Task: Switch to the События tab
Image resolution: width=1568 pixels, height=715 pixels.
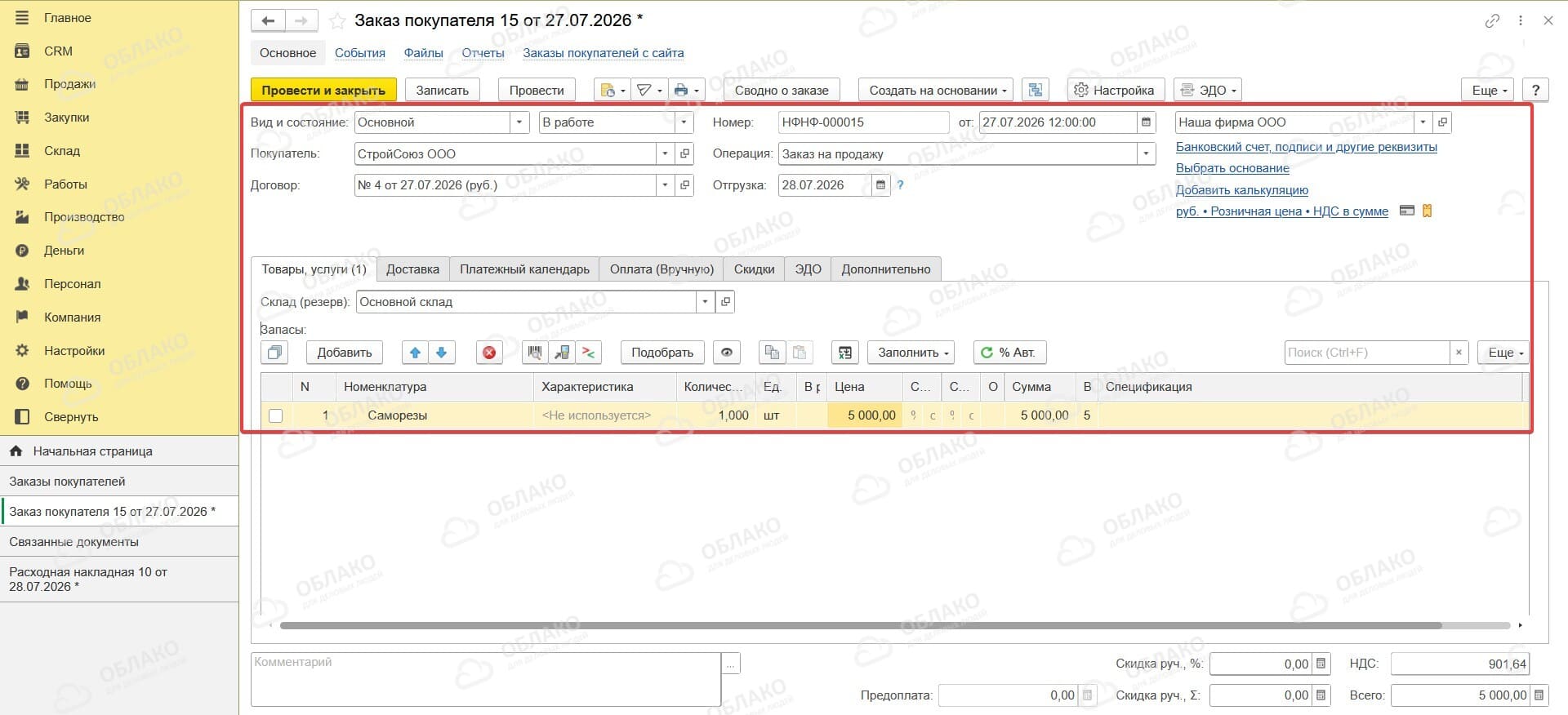Action: [360, 53]
